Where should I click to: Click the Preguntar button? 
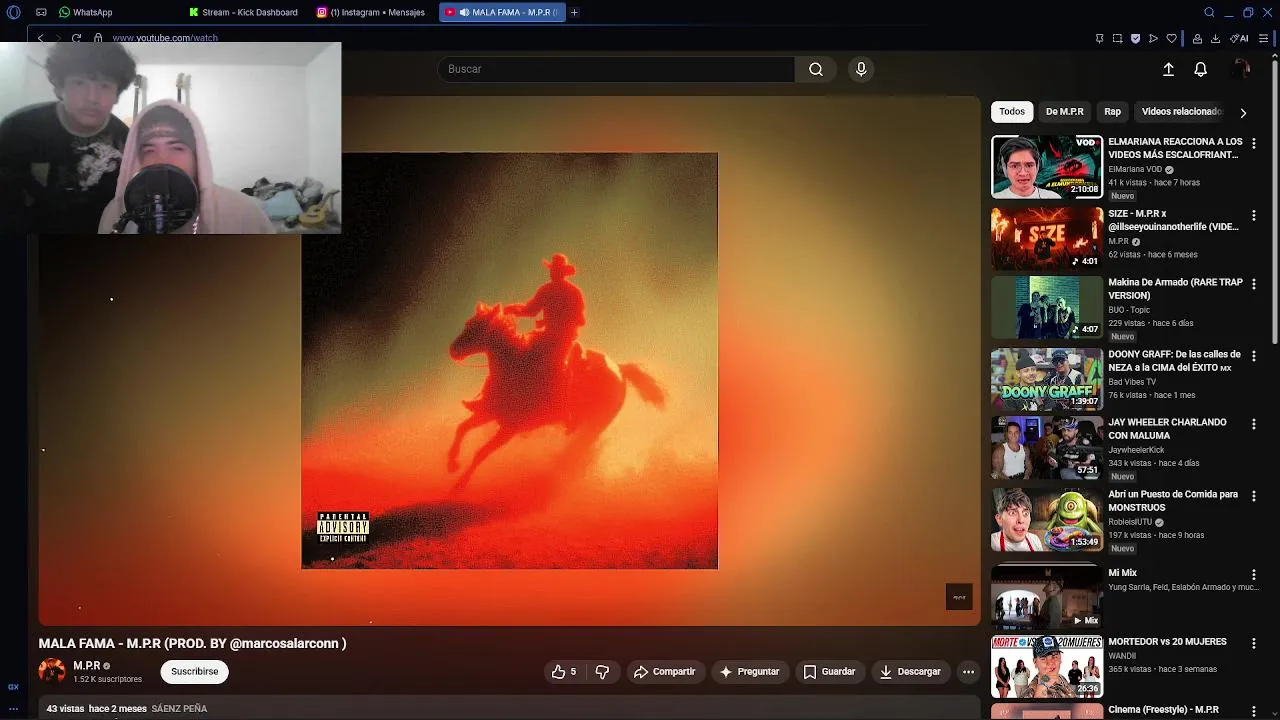click(x=749, y=672)
